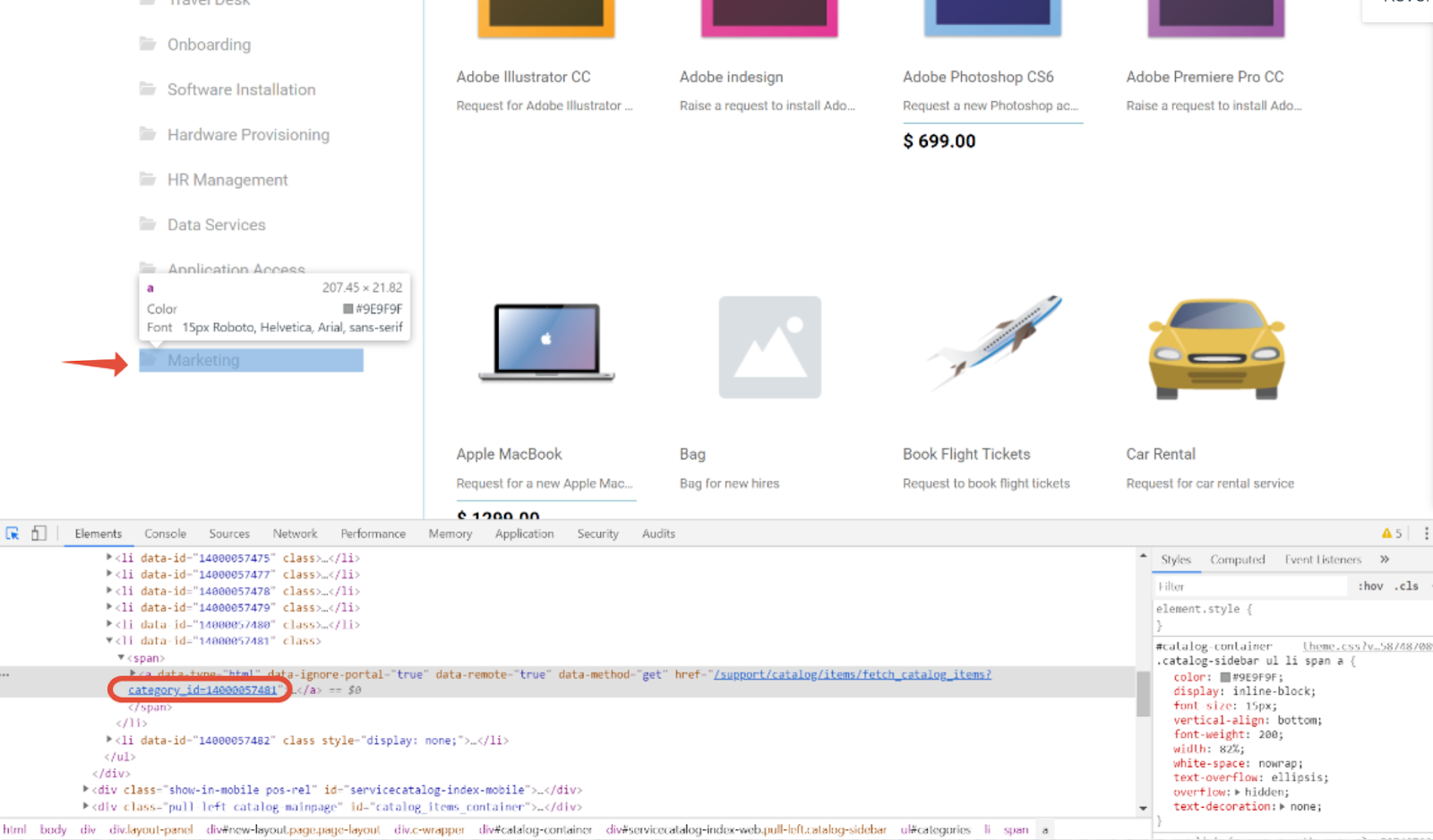Screen dimensions: 1433x840
Task: Click the Elements panel scroll up arrow
Action: (x=1143, y=556)
